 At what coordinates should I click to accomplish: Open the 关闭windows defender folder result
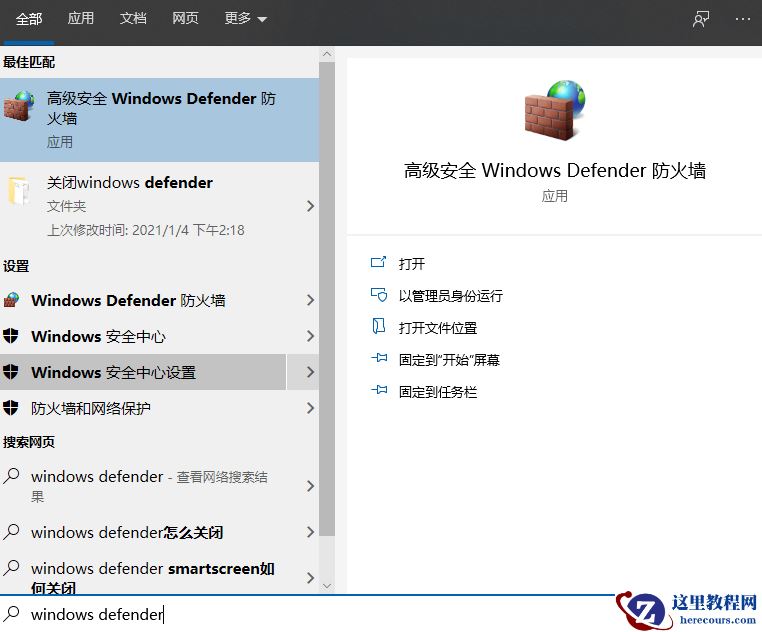tap(159, 206)
